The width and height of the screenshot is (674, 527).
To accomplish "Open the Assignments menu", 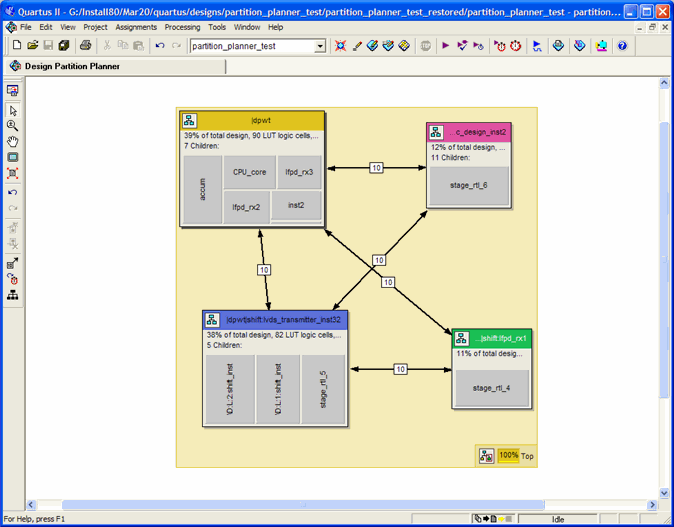I will pyautogui.click(x=135, y=27).
